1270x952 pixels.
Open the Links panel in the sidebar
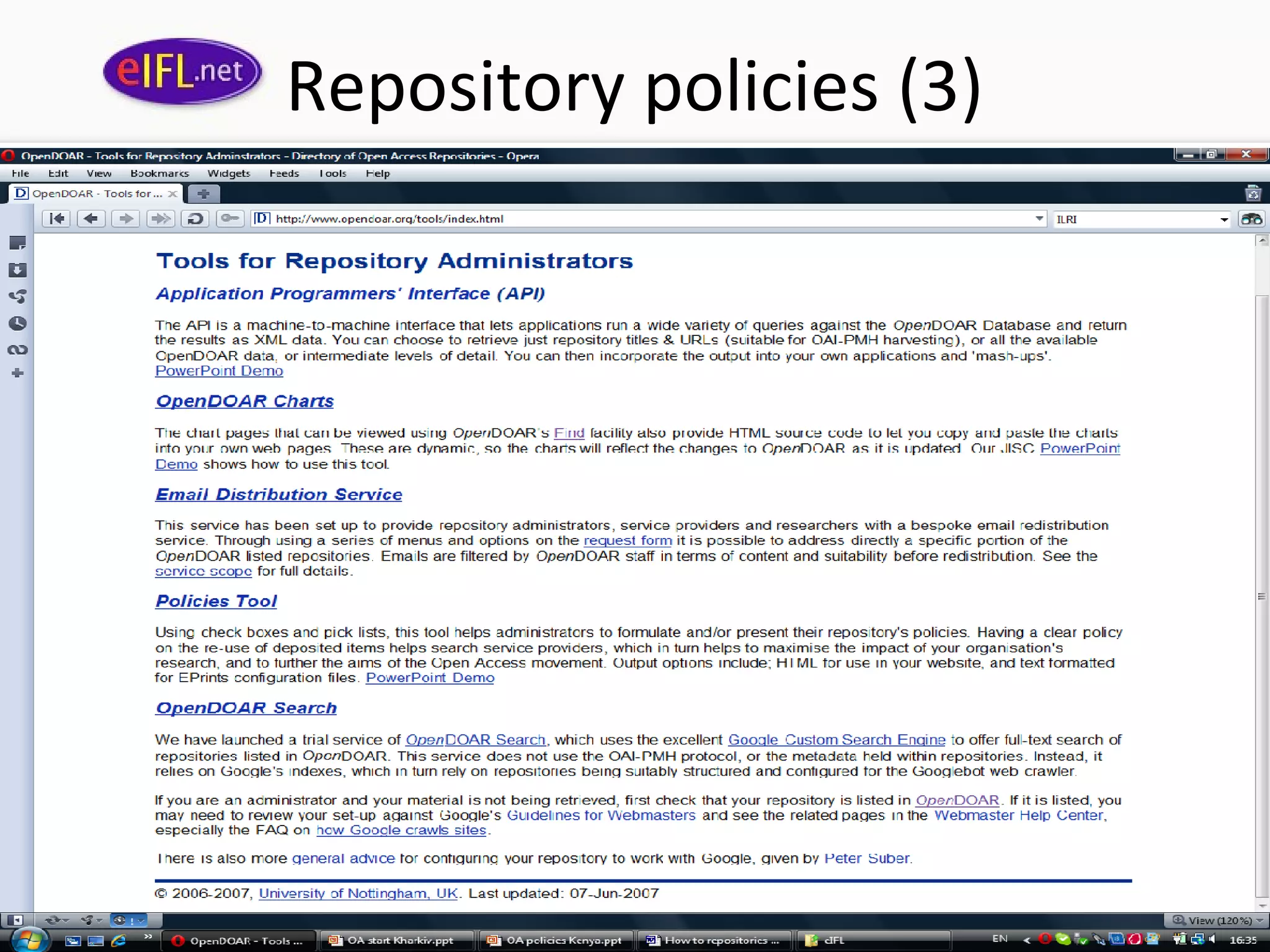coord(17,350)
